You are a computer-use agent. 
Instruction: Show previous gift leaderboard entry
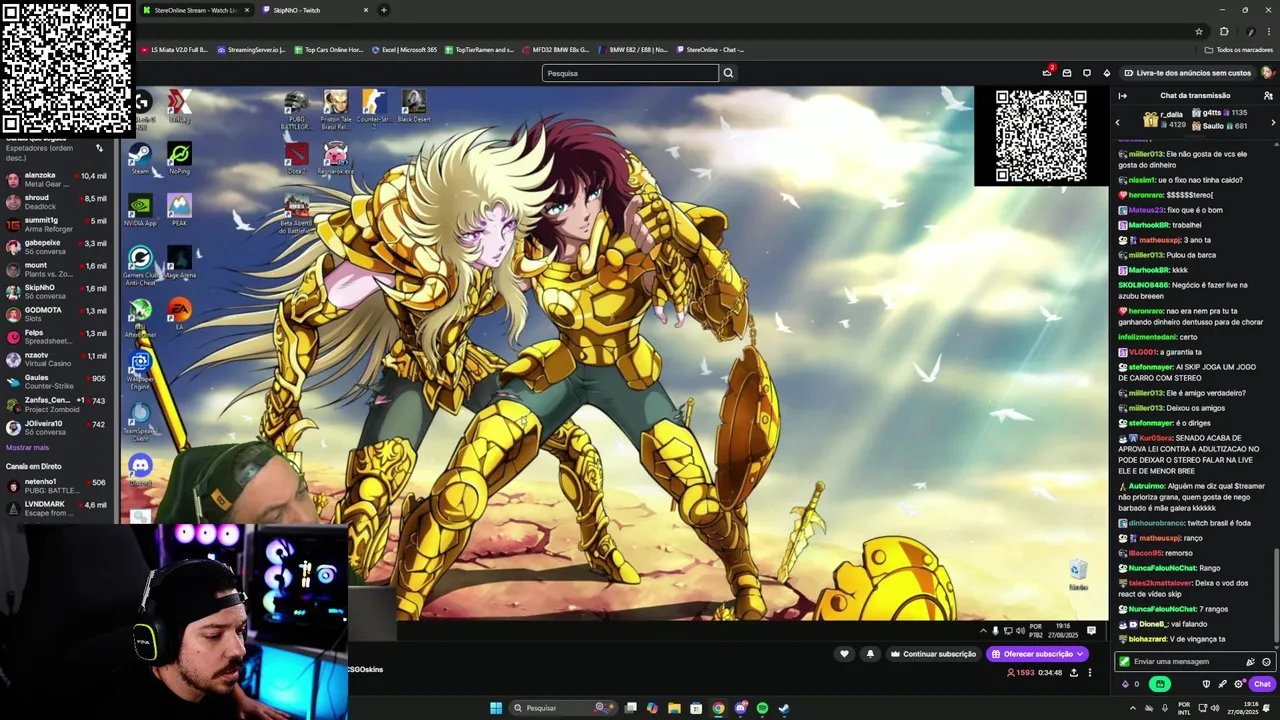(1118, 122)
